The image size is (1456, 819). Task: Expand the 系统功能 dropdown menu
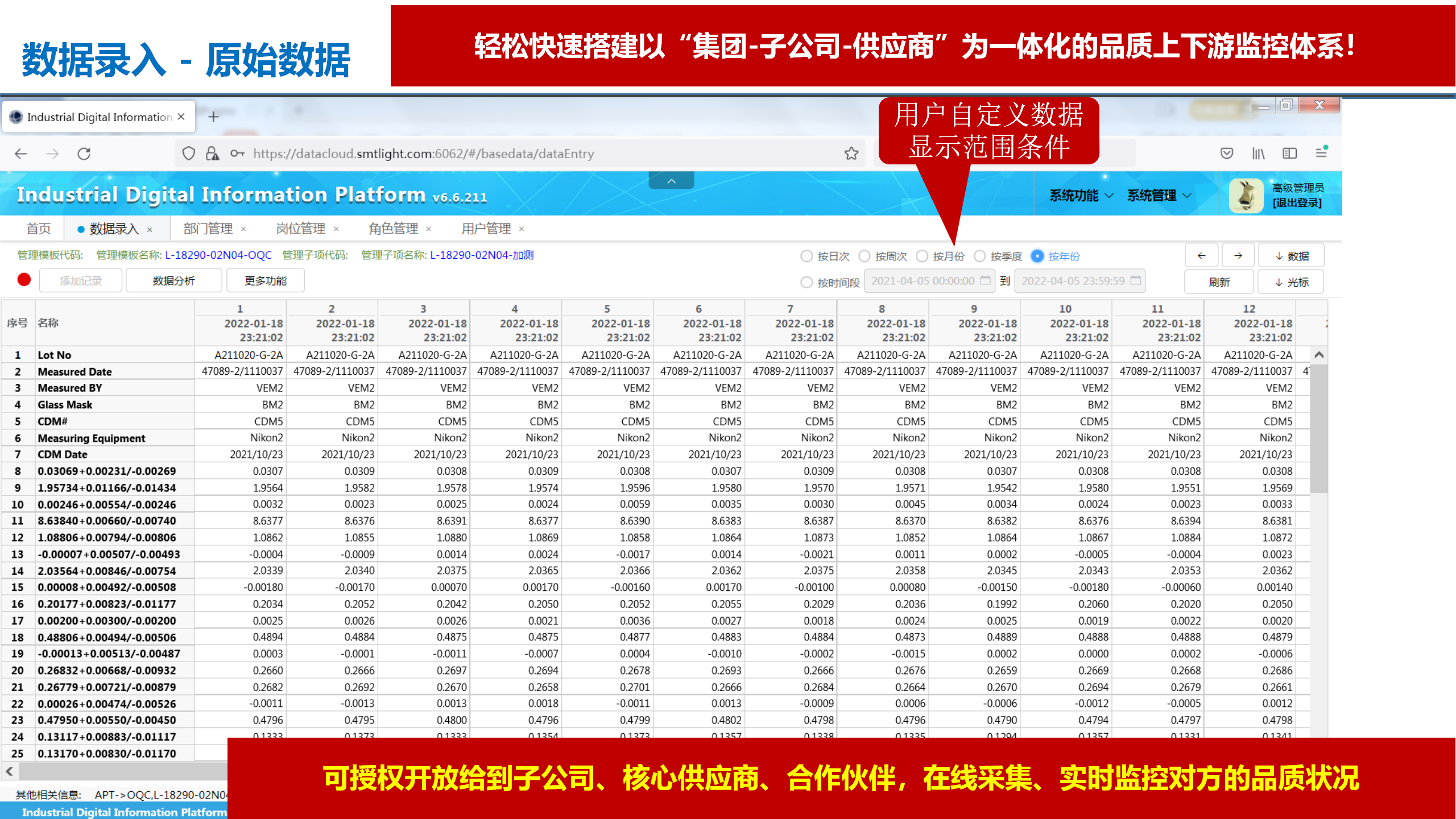click(x=1081, y=196)
